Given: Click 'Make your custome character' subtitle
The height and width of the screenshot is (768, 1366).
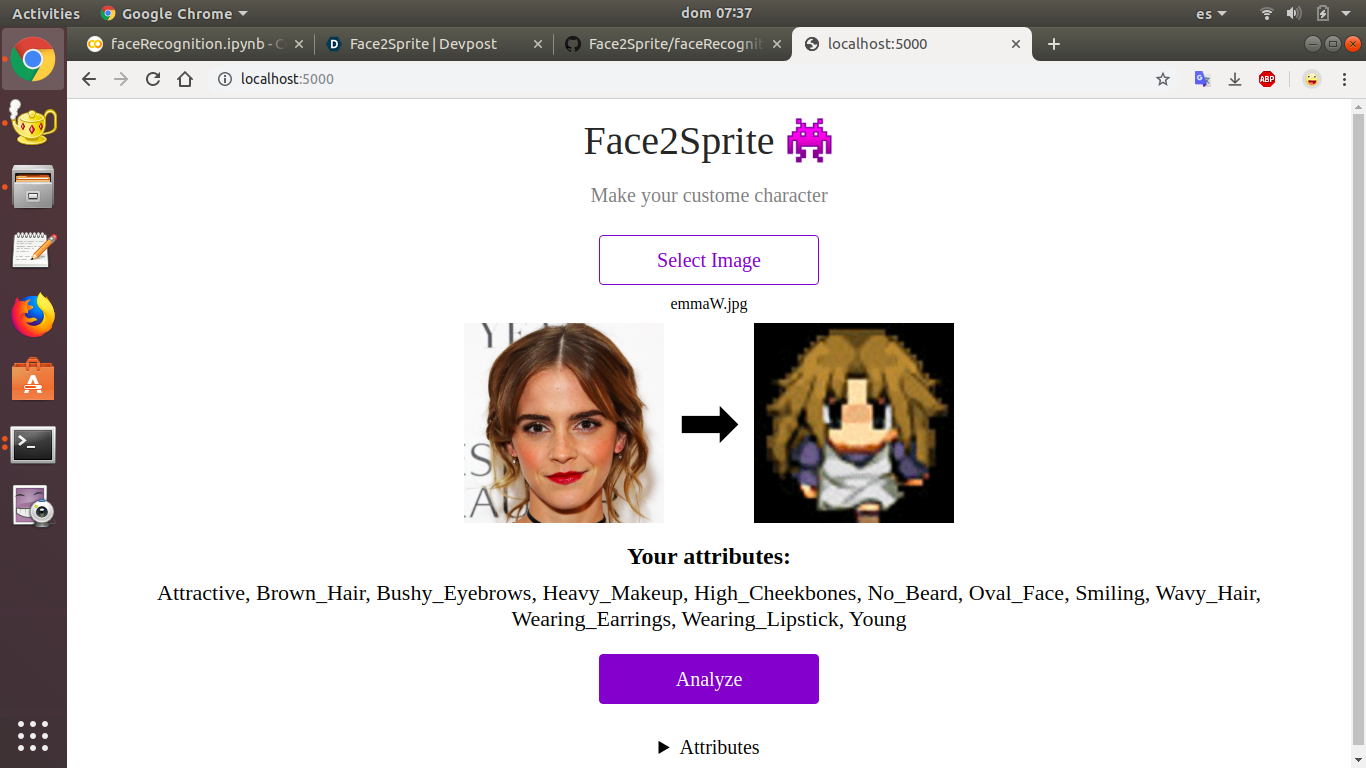Looking at the screenshot, I should click(709, 195).
